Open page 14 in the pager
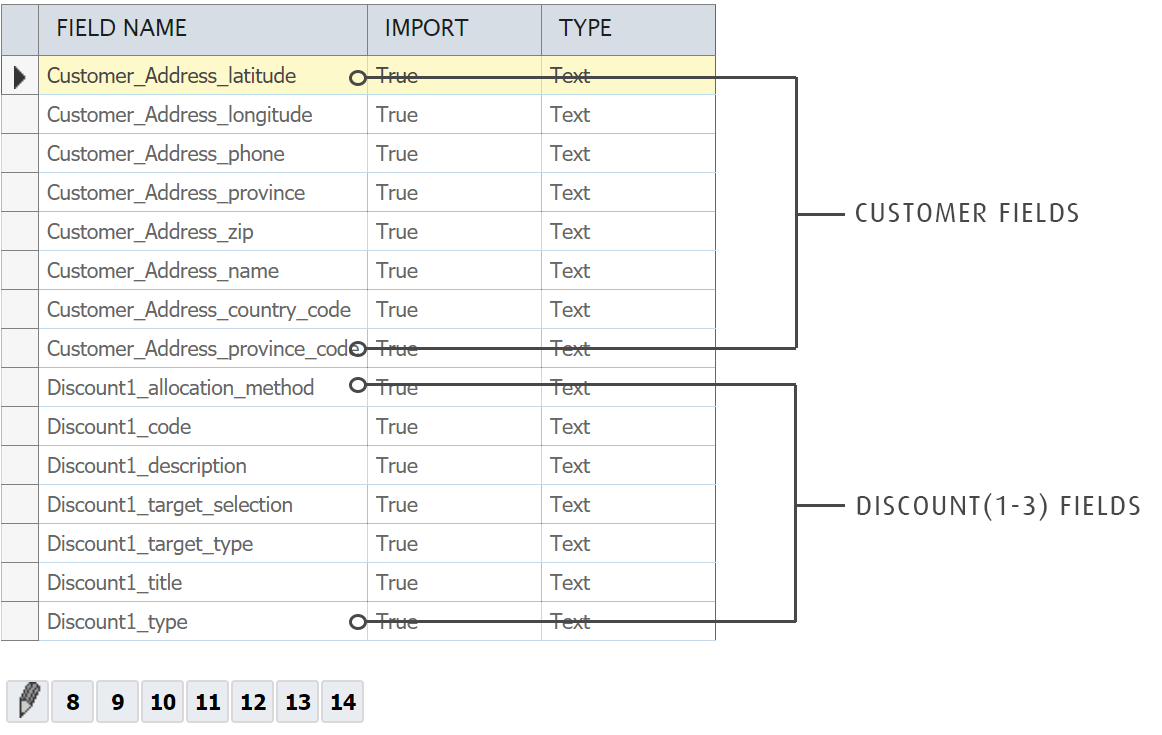1162x735 pixels. click(x=343, y=702)
